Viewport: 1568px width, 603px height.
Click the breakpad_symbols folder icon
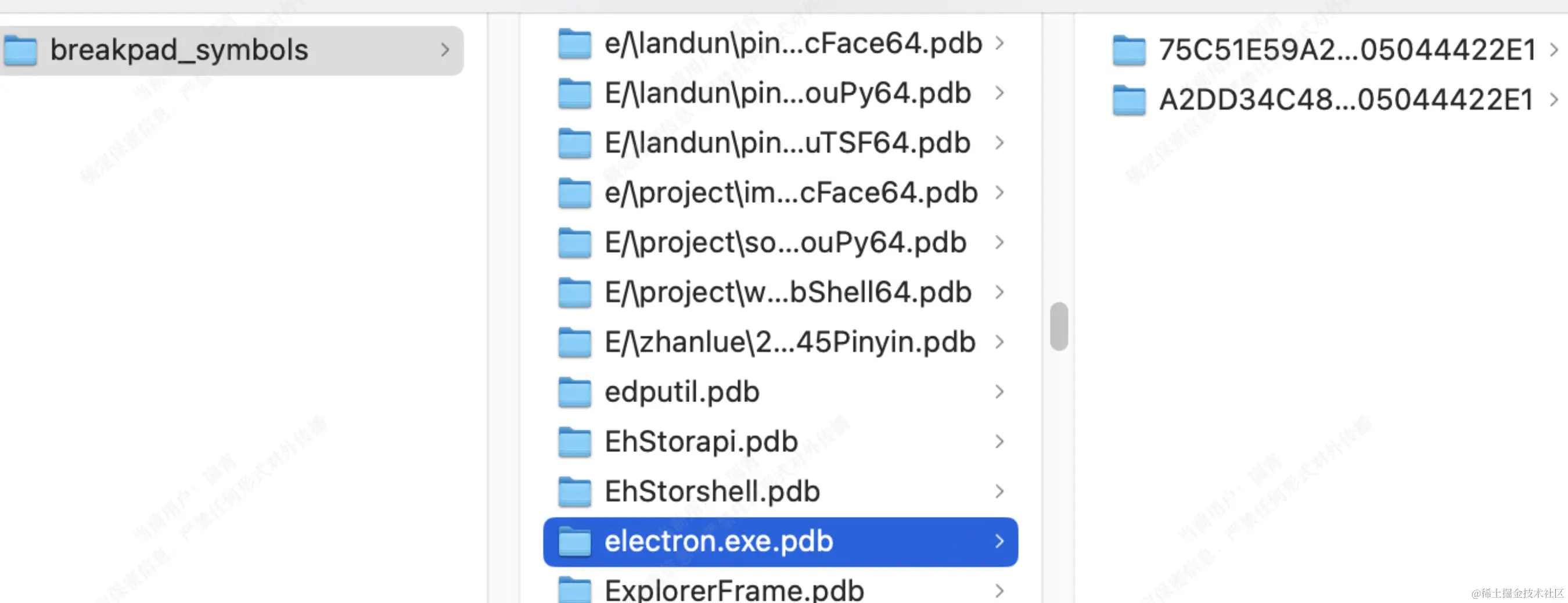point(20,50)
